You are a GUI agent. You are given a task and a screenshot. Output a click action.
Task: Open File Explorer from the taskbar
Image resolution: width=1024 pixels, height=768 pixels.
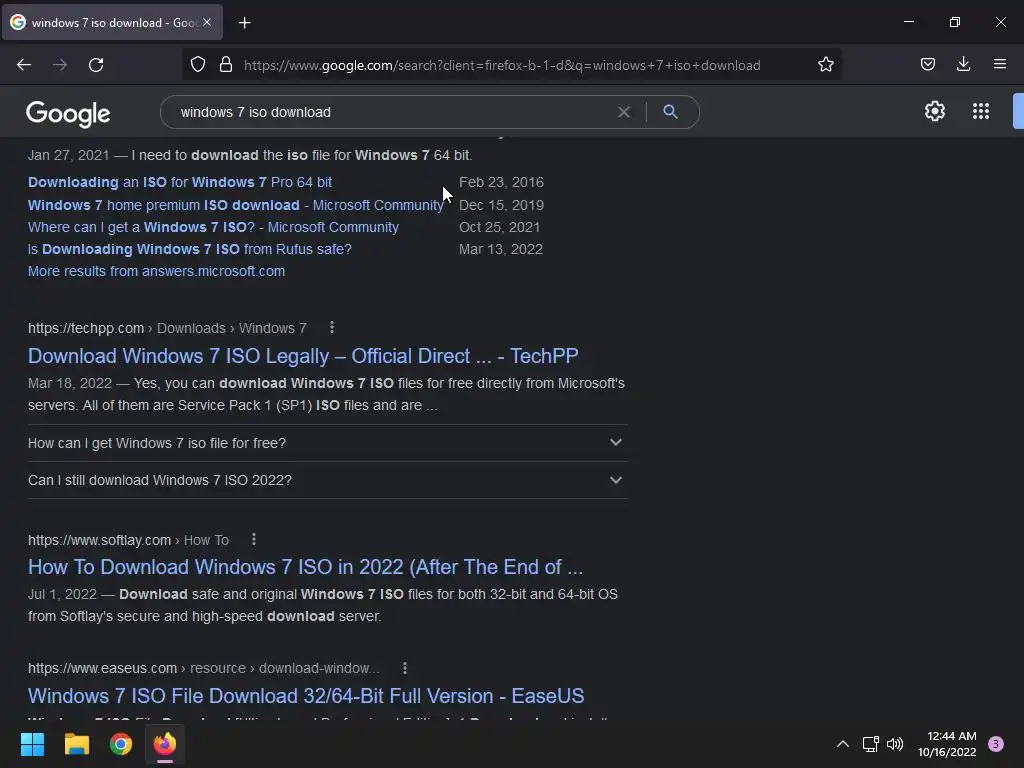[76, 744]
